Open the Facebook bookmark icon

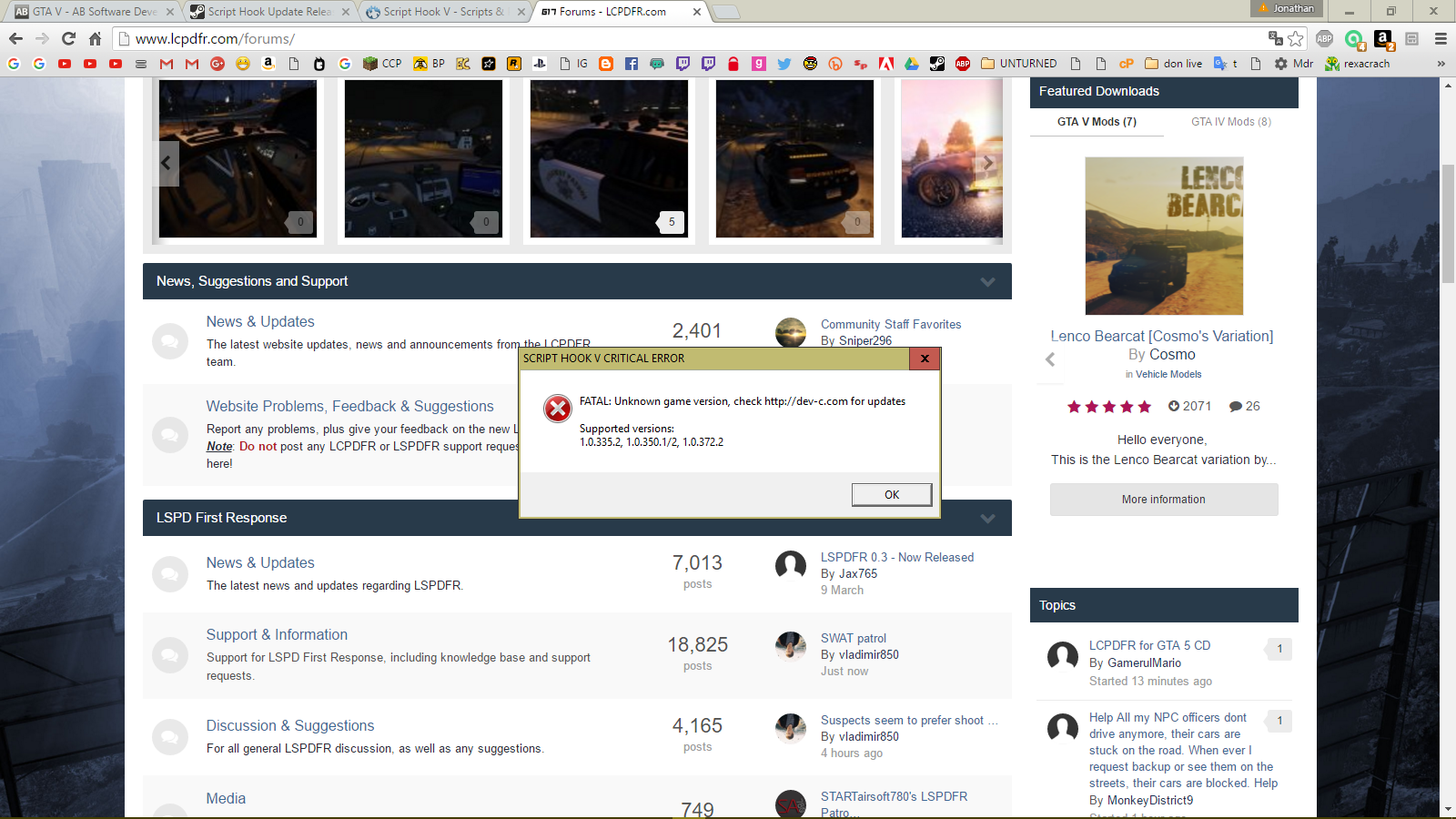(x=632, y=64)
